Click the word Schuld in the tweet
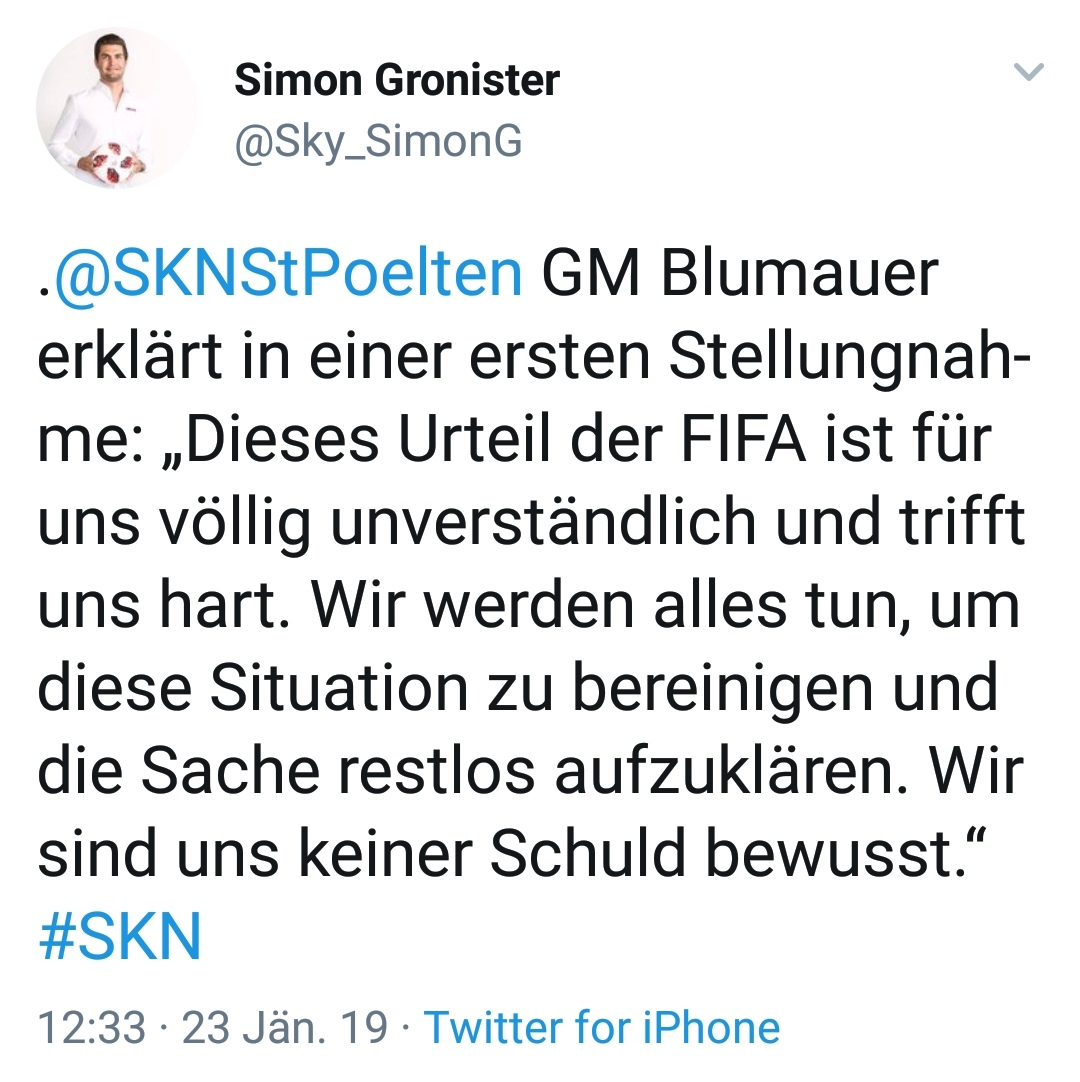This screenshot has width=1080, height=1082. pos(589,854)
